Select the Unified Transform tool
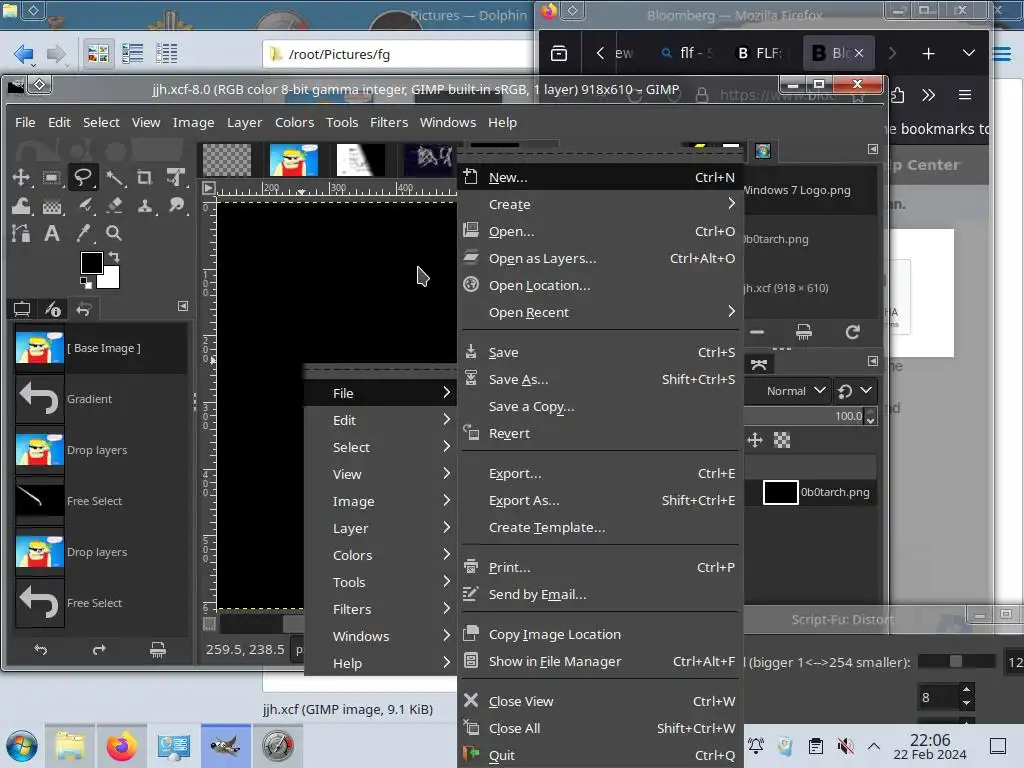1024x768 pixels. tap(176, 178)
